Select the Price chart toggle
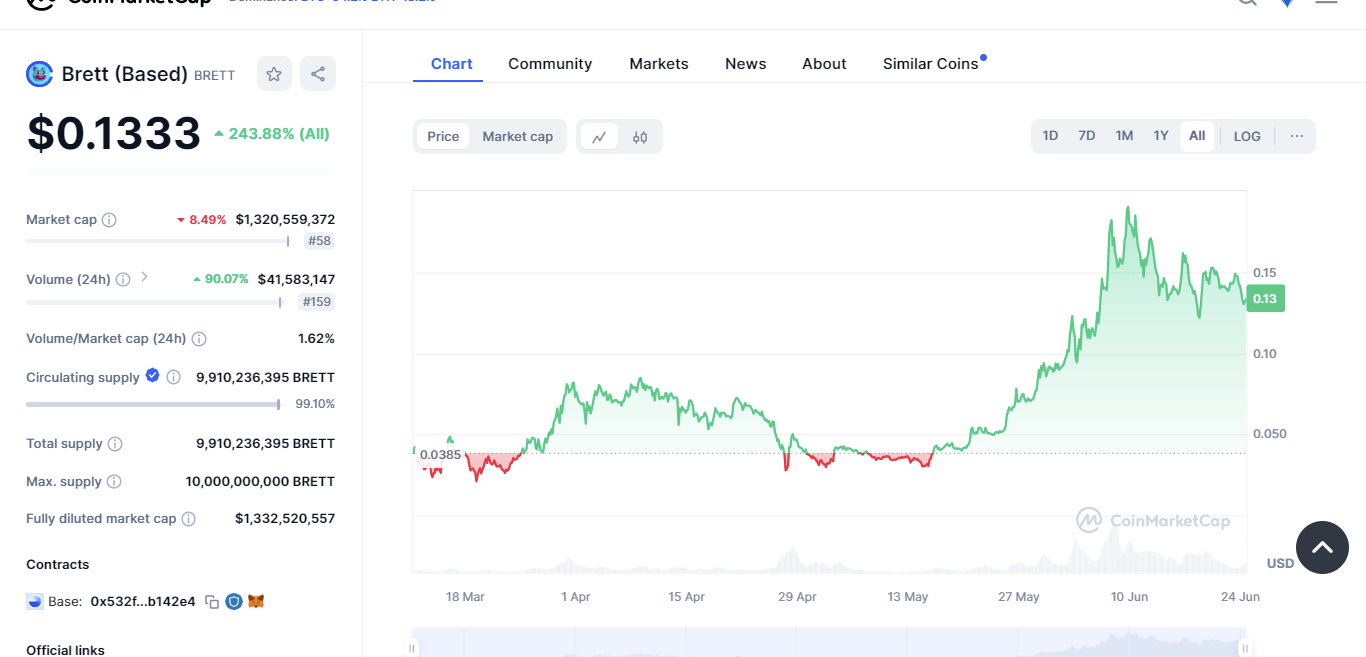1366x657 pixels. (x=443, y=137)
